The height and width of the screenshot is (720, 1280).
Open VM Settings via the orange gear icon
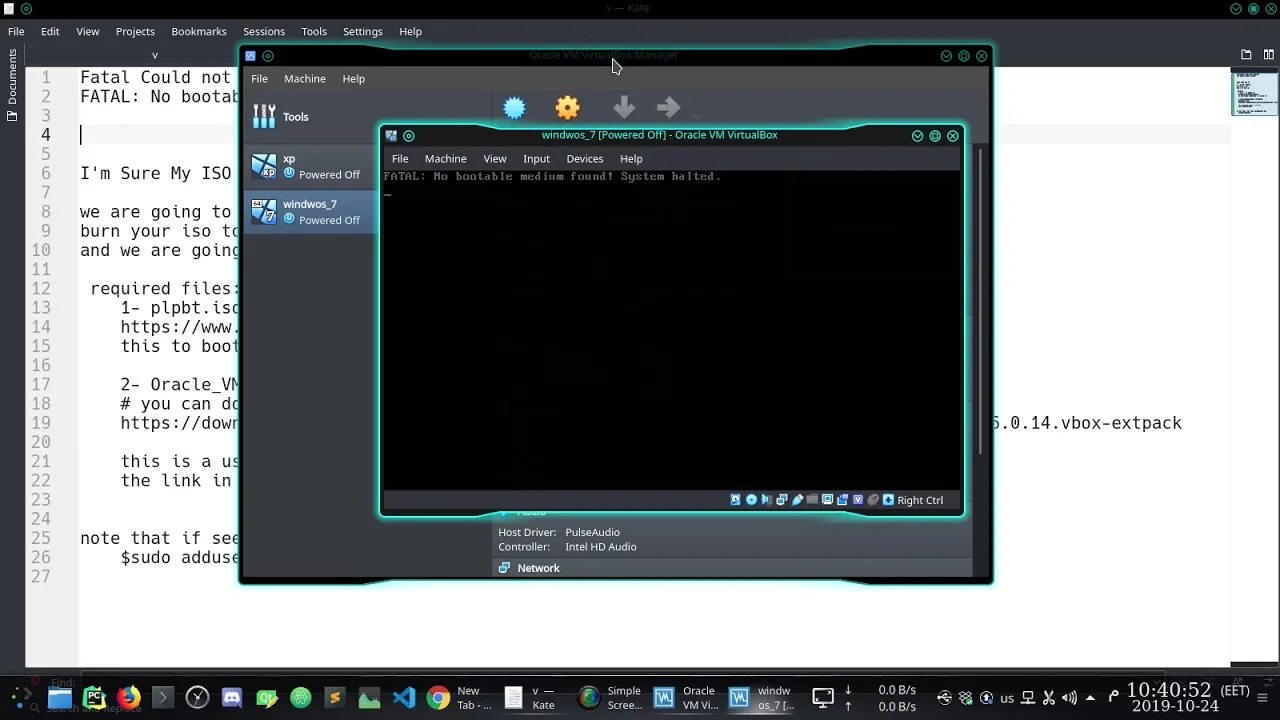[567, 108]
